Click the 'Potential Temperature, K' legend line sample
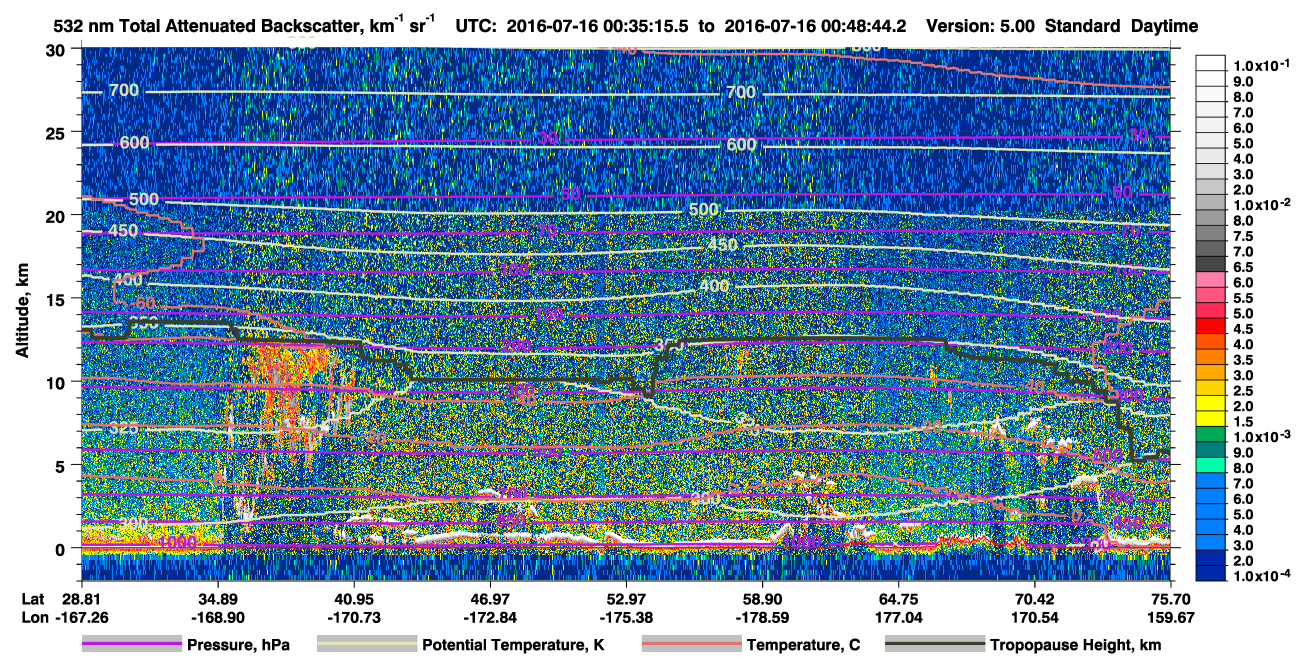 (367, 645)
